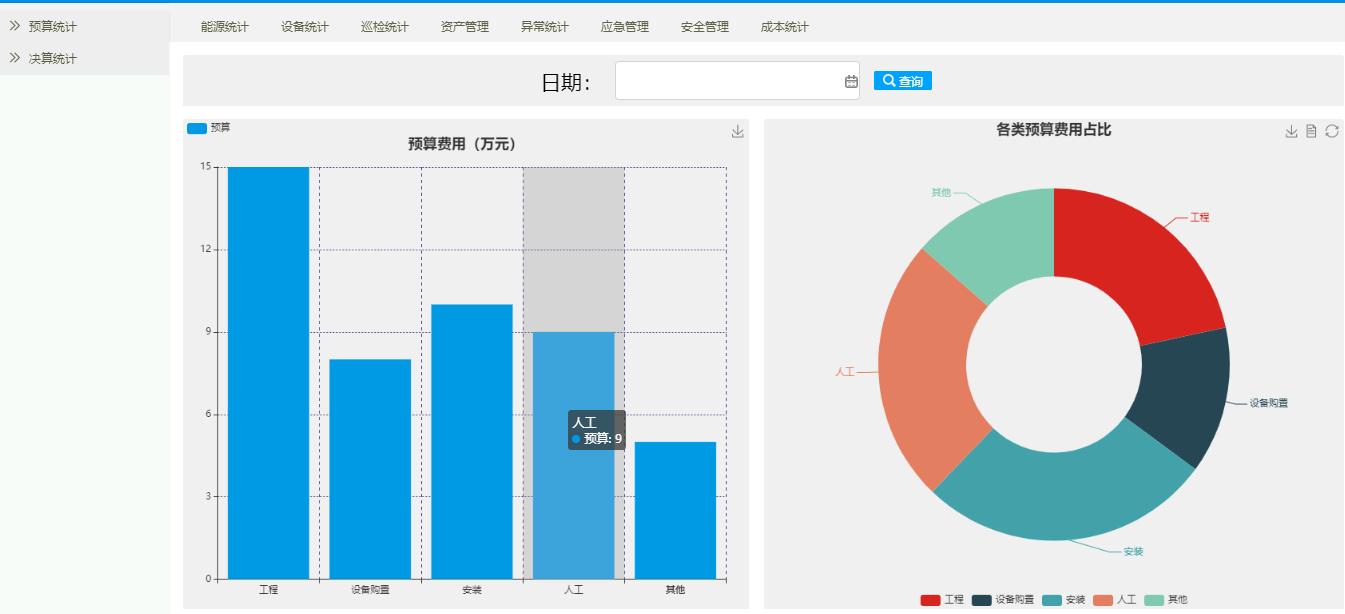Open the 应急管理 tab

point(624,27)
